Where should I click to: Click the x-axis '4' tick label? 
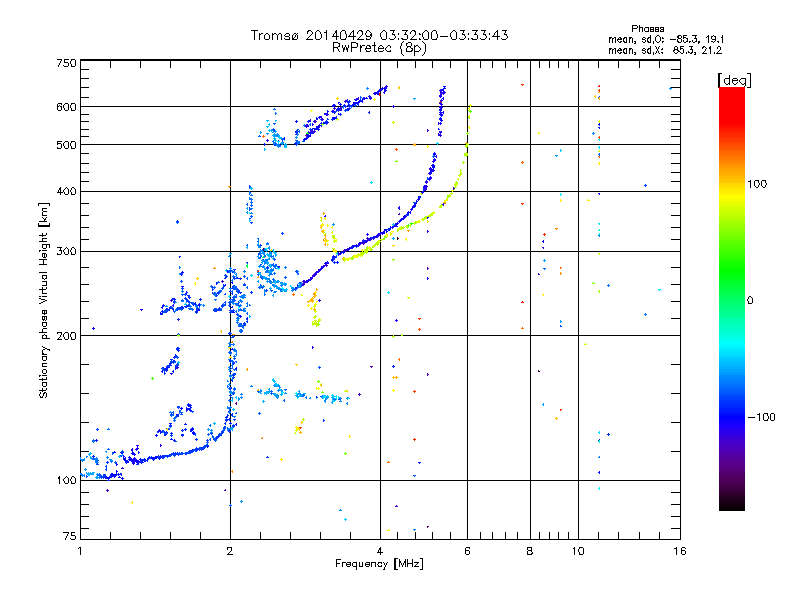[x=380, y=551]
